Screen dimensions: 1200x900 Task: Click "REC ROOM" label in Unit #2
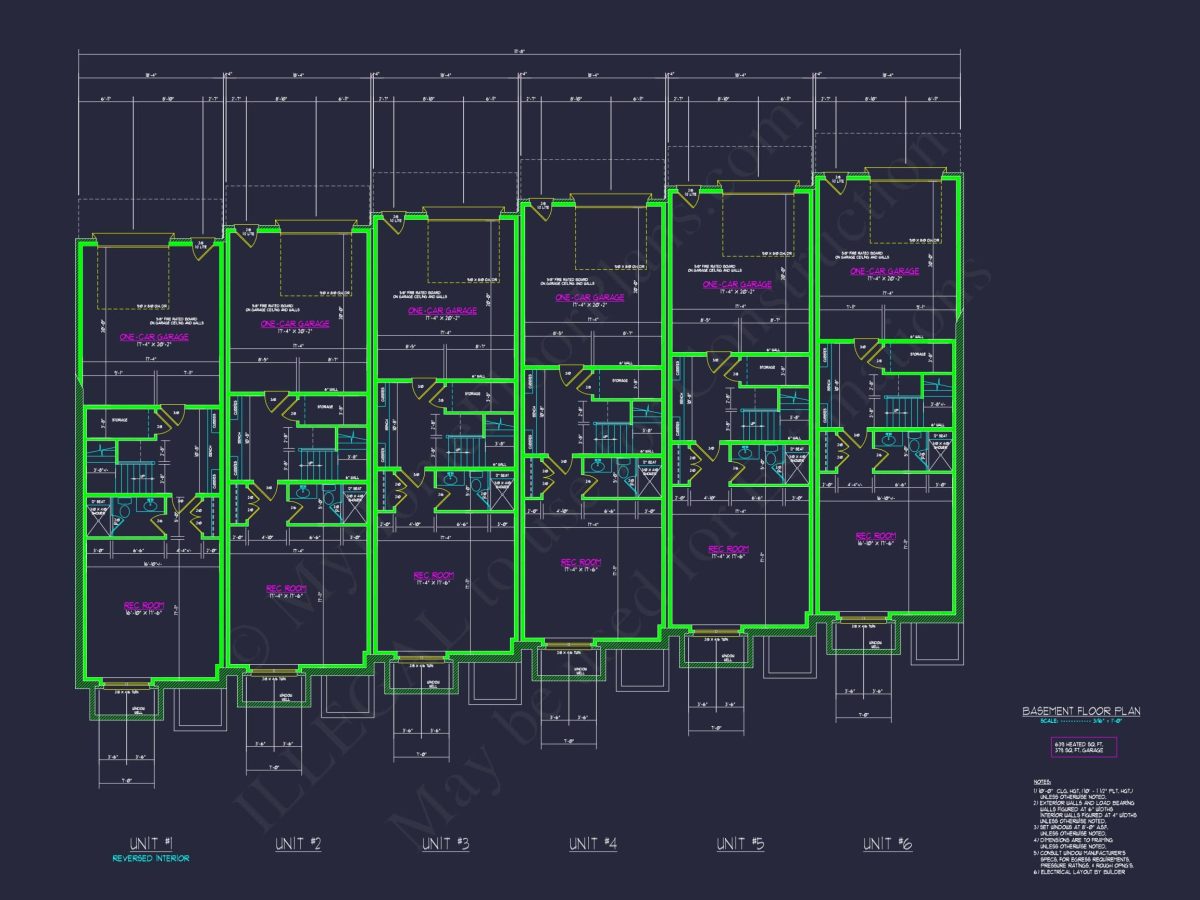click(286, 588)
